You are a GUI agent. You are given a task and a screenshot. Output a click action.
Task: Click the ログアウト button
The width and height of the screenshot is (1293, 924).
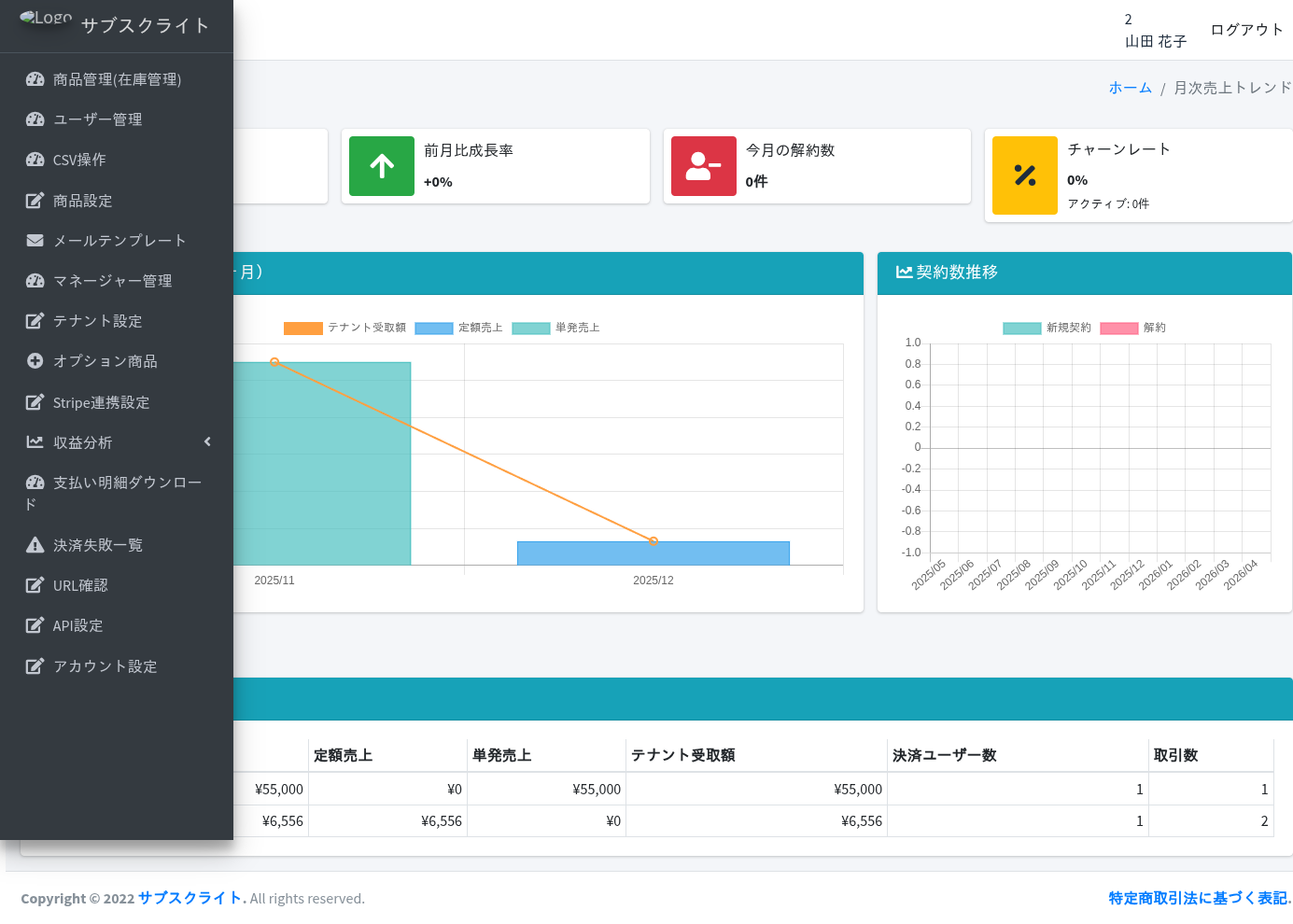1246,30
